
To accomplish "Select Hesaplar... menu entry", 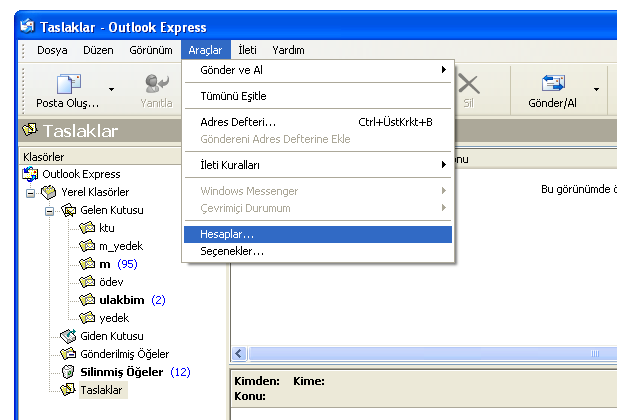I will 318,234.
